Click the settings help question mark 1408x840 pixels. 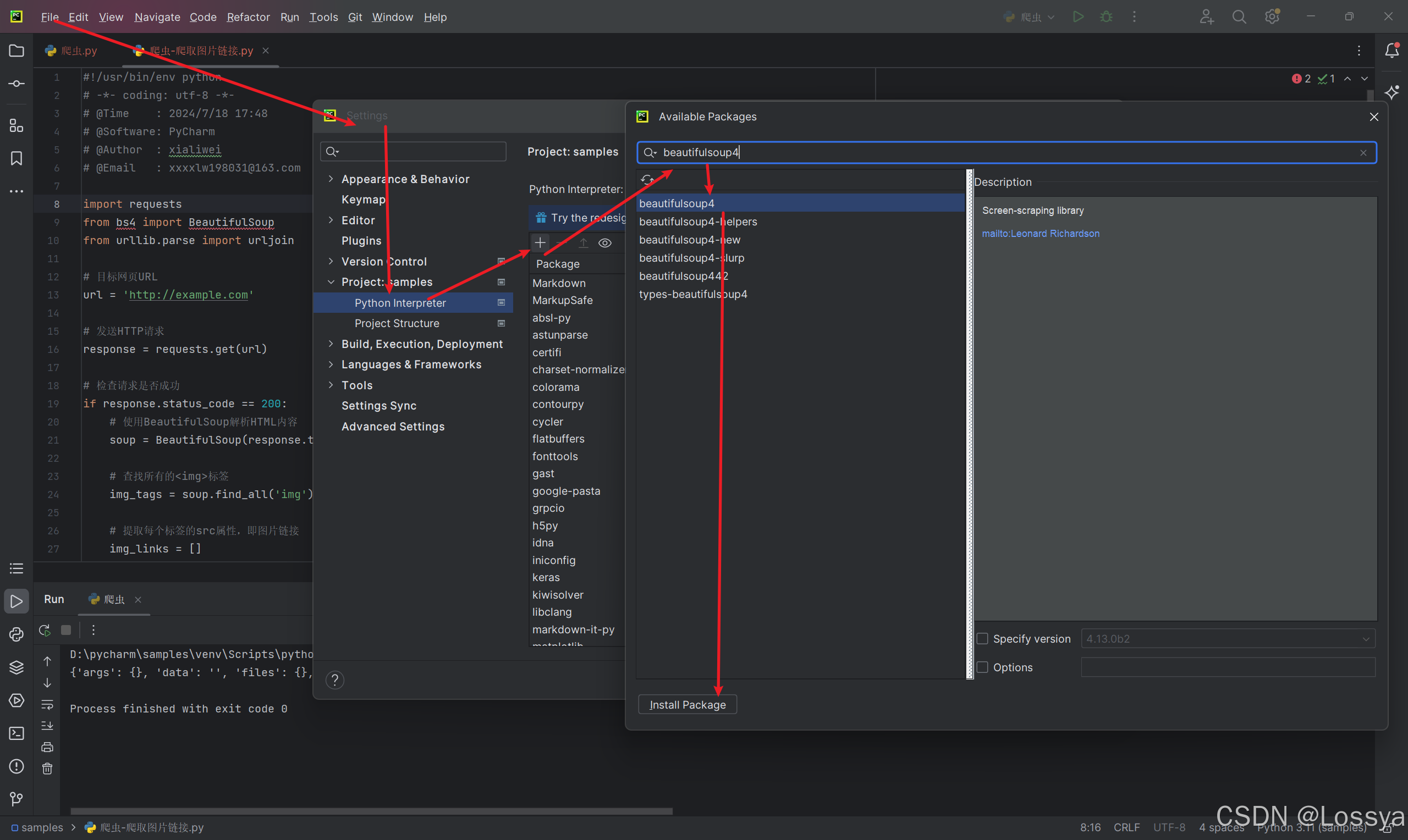334,679
